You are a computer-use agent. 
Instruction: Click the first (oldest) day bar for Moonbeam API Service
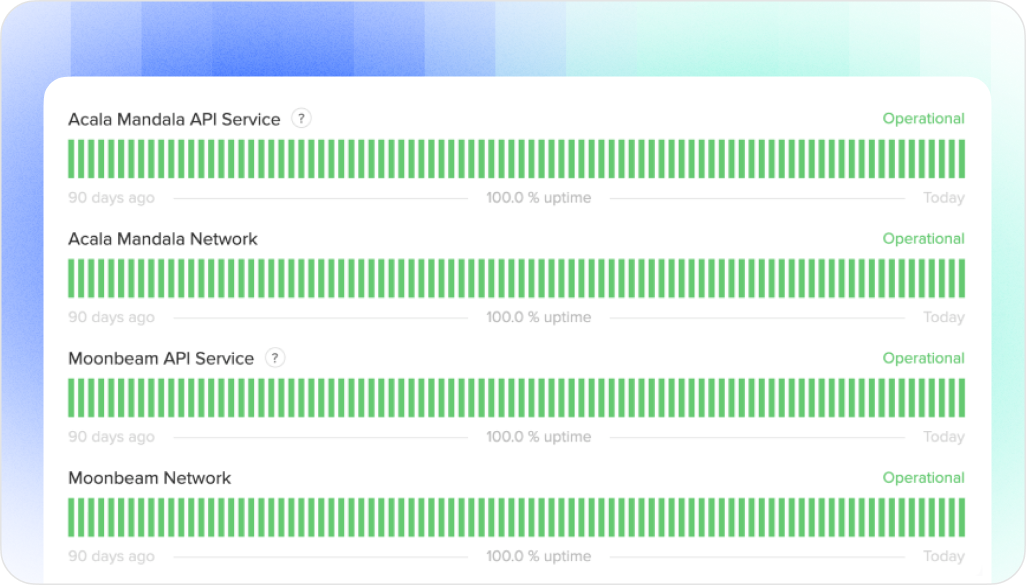coord(71,398)
